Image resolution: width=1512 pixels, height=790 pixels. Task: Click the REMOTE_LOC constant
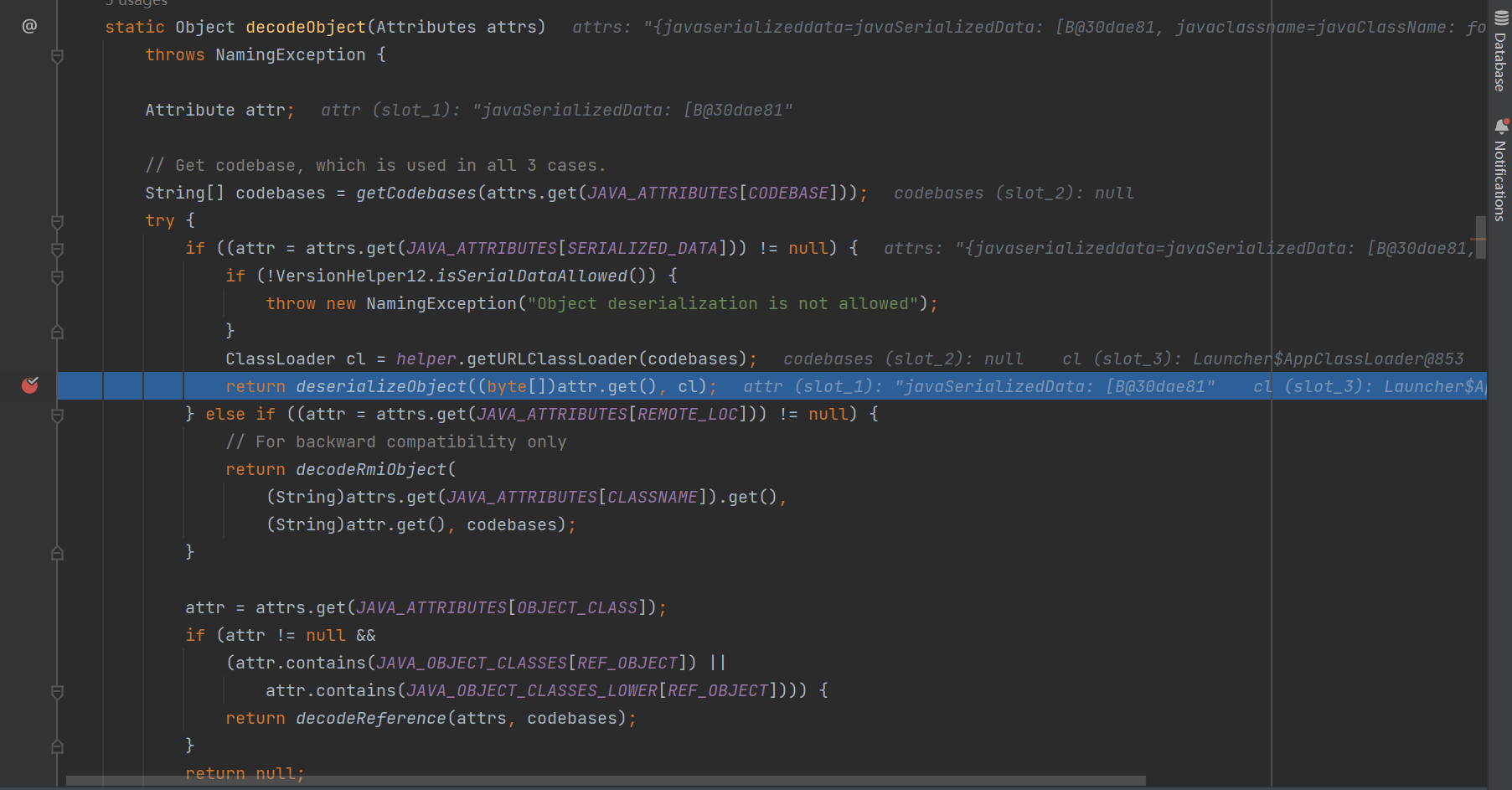(x=688, y=414)
